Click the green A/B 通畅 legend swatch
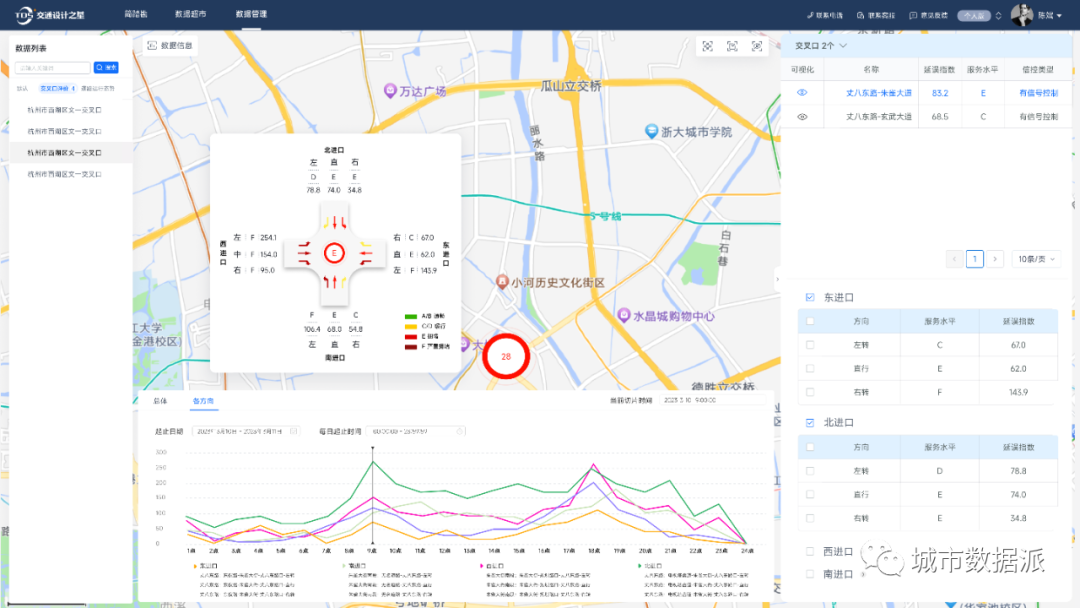1080x608 pixels. point(411,316)
